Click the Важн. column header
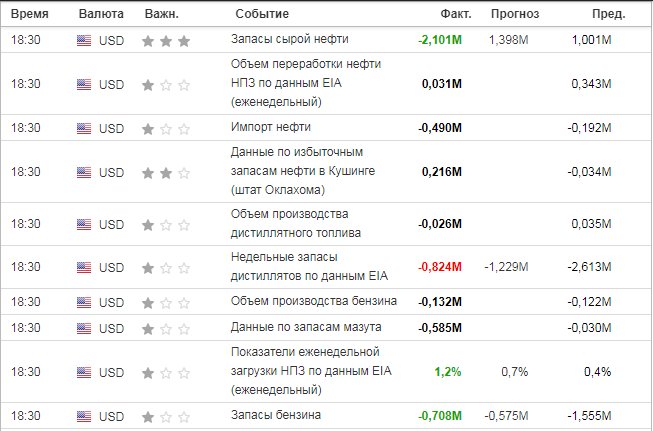Image resolution: width=653 pixels, height=431 pixels. pos(162,14)
